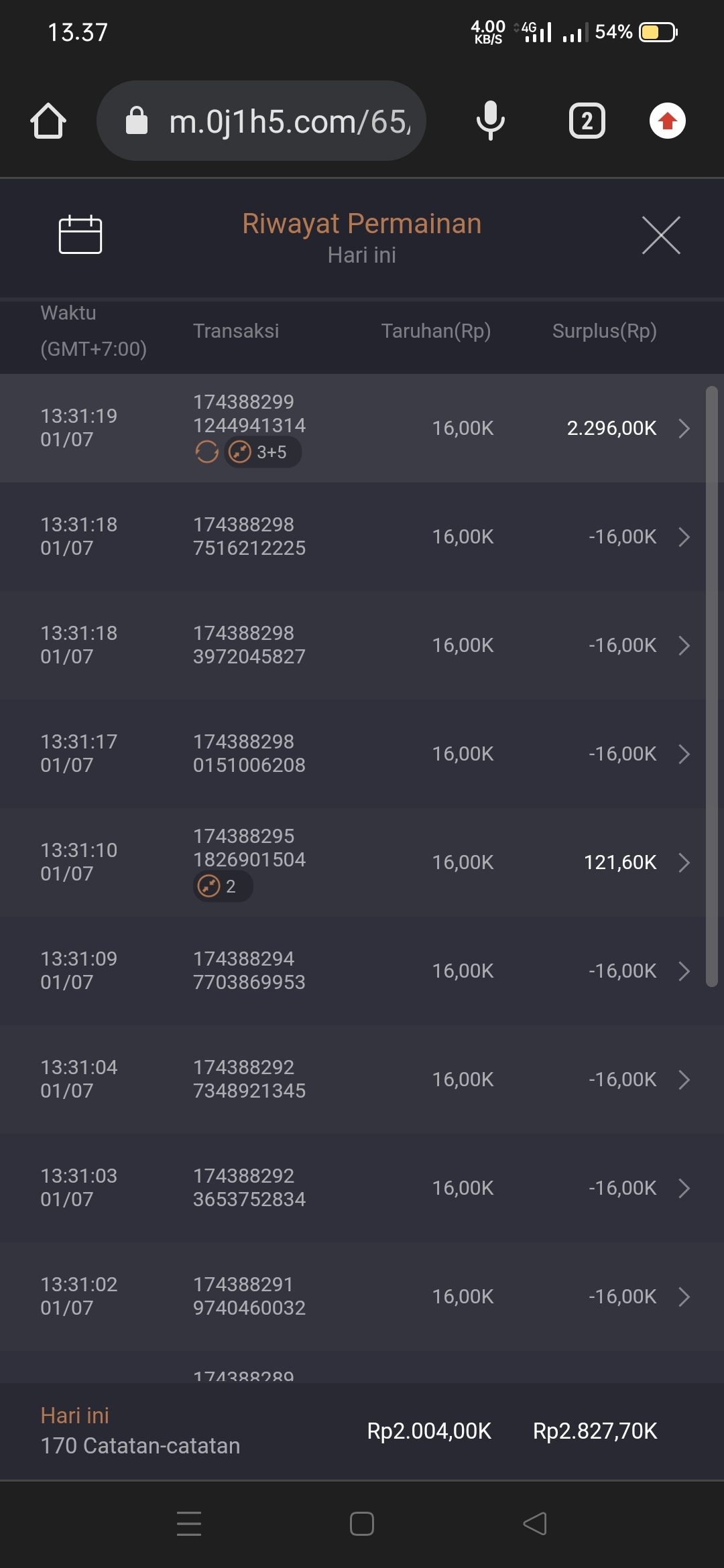Tap the 3+5 bonus badge
The width and height of the screenshot is (724, 1568).
point(263,452)
